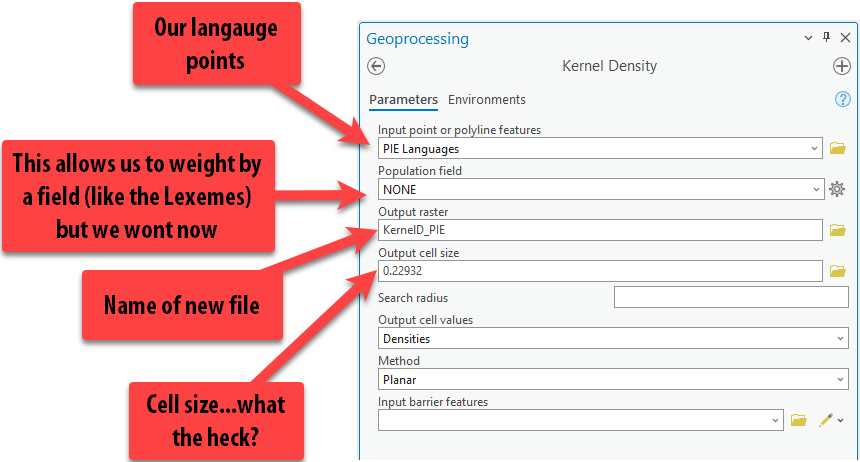Browse folder for Input barrier features
This screenshot has height=462, width=860.
tap(798, 421)
